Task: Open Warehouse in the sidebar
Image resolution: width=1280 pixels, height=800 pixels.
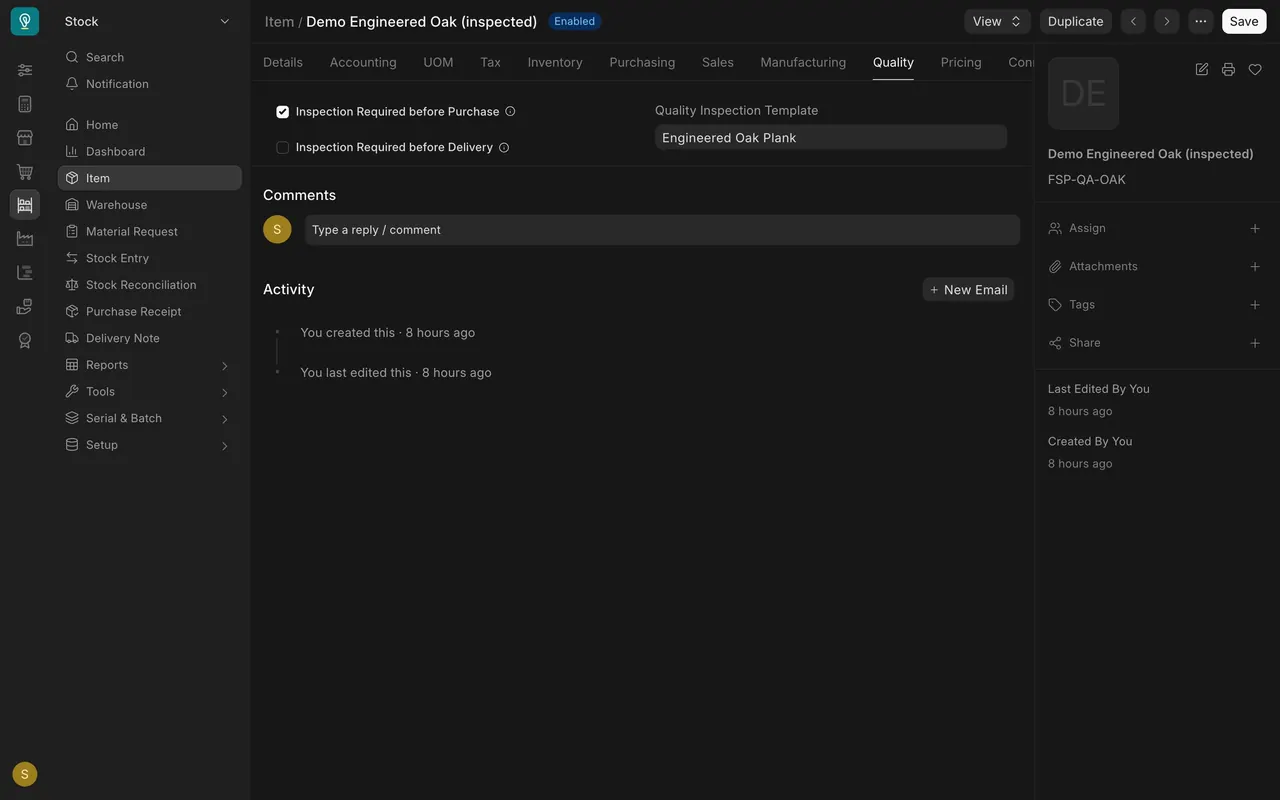Action: pos(149,205)
